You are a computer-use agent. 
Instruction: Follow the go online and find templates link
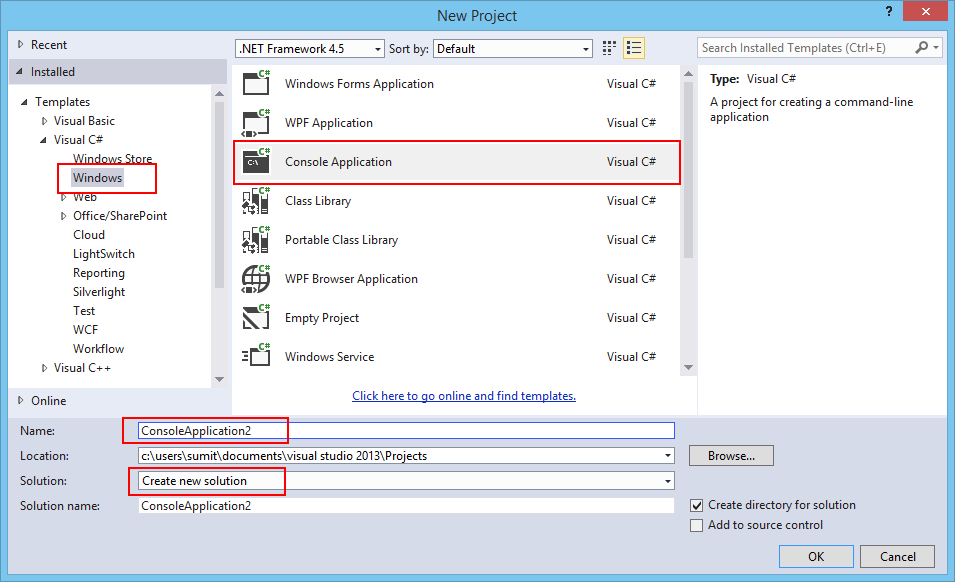coord(463,395)
